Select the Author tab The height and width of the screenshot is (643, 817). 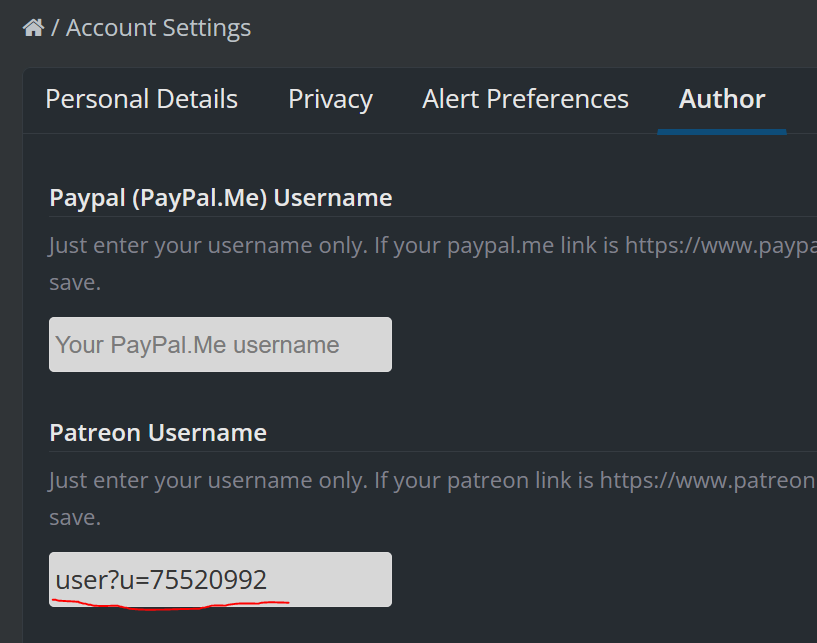(722, 99)
